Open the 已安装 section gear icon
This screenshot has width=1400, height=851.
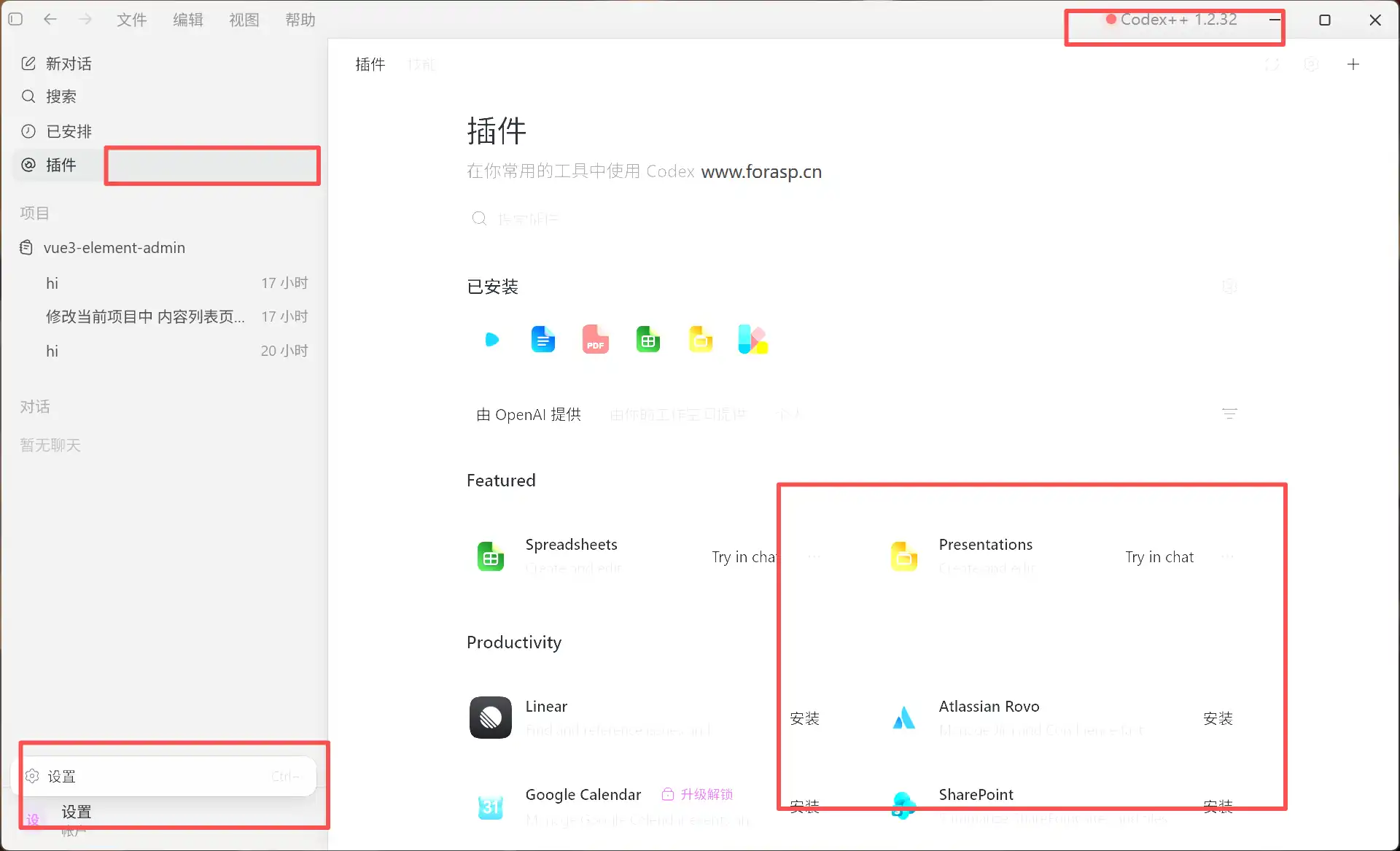click(1229, 287)
